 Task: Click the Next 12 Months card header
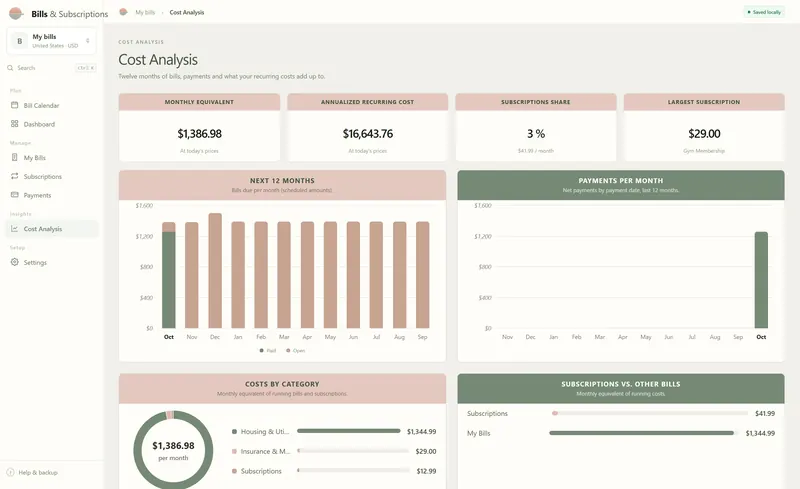pyautogui.click(x=282, y=185)
